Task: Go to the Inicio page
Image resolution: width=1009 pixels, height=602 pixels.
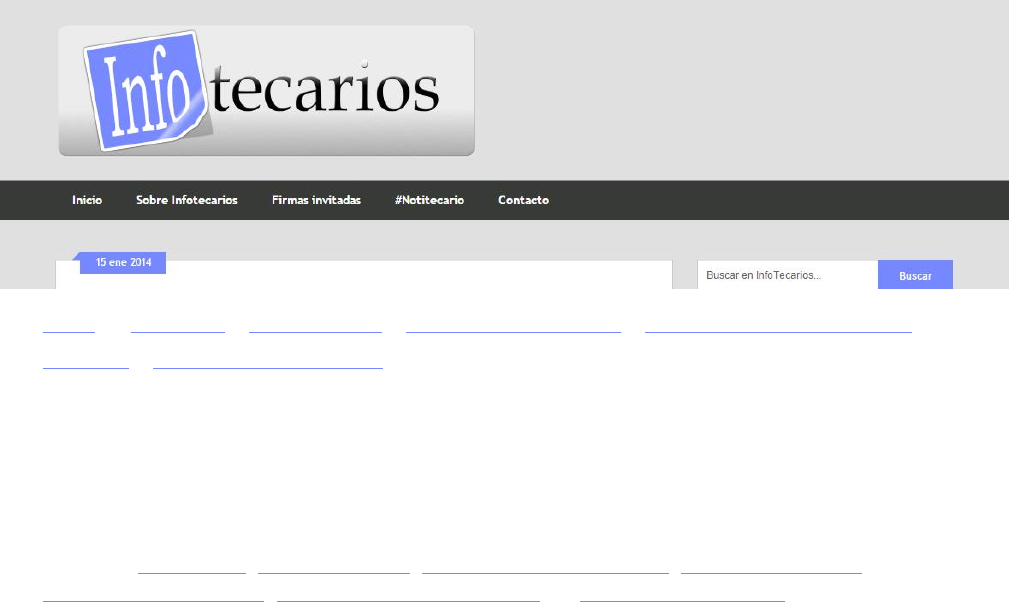Action: click(x=87, y=200)
